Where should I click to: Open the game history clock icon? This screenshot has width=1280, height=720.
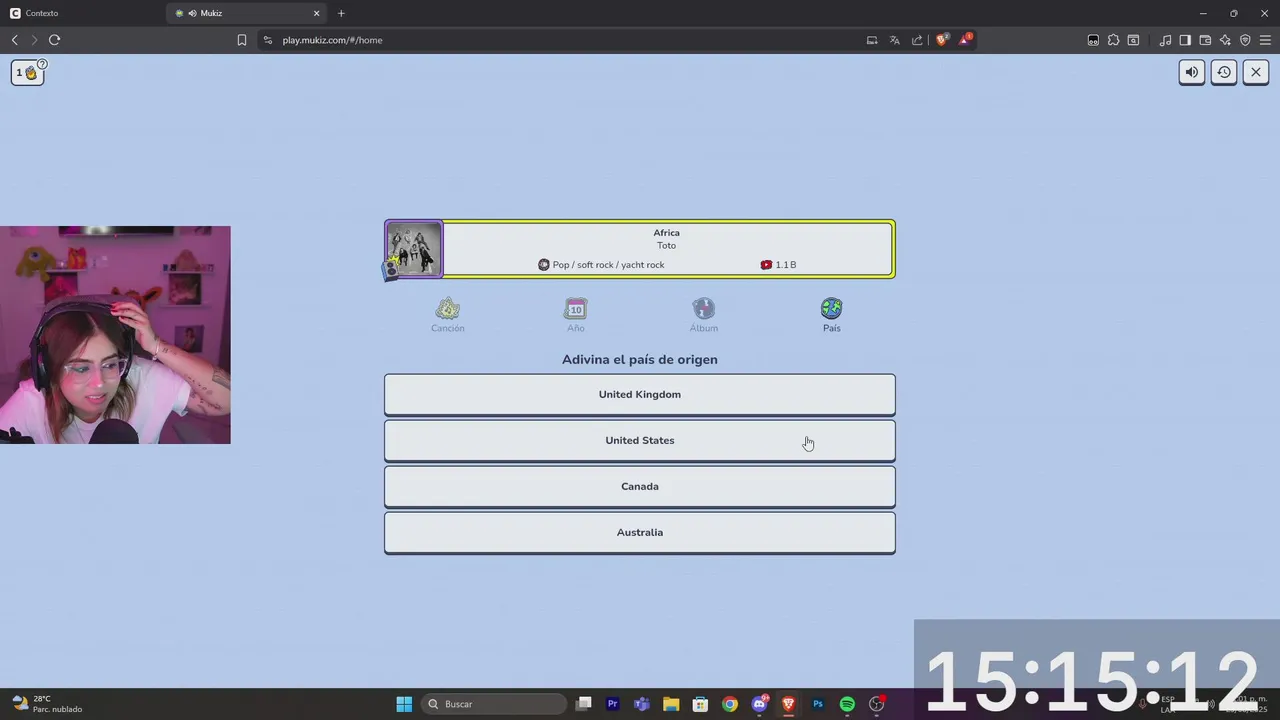(x=1224, y=72)
